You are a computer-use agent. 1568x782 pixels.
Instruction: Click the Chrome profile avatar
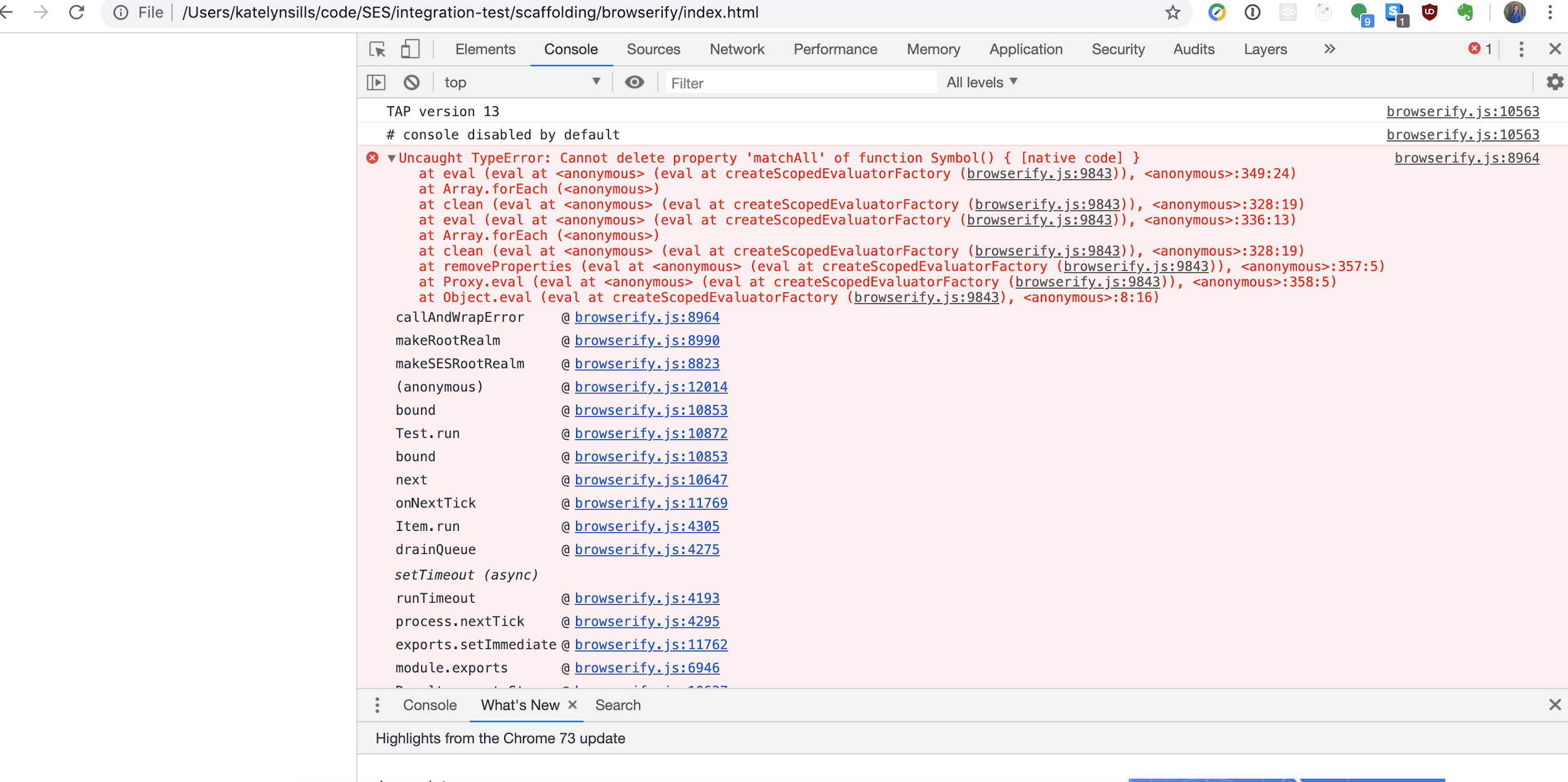click(1514, 12)
